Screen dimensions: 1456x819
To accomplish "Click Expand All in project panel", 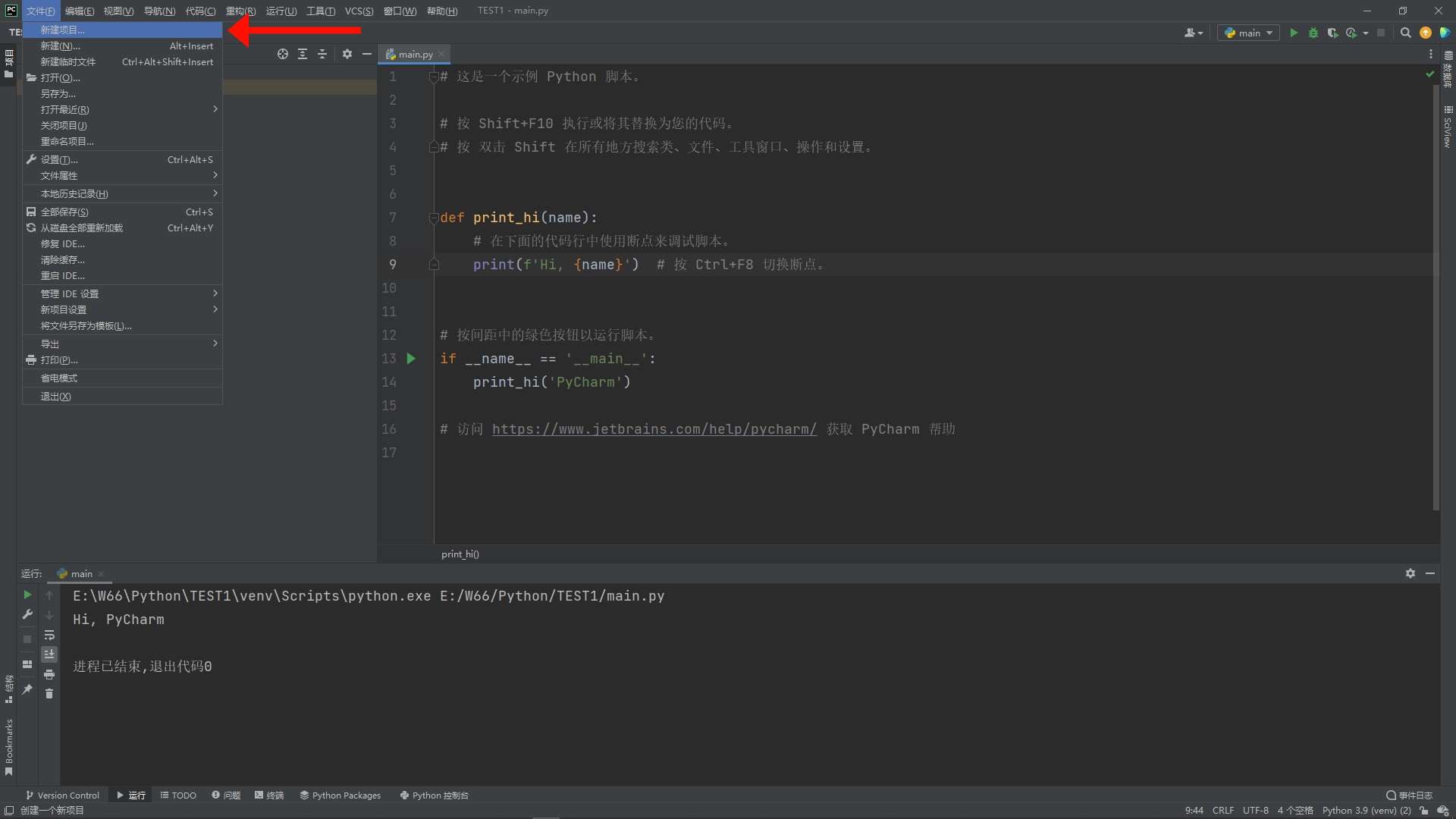I will (303, 54).
